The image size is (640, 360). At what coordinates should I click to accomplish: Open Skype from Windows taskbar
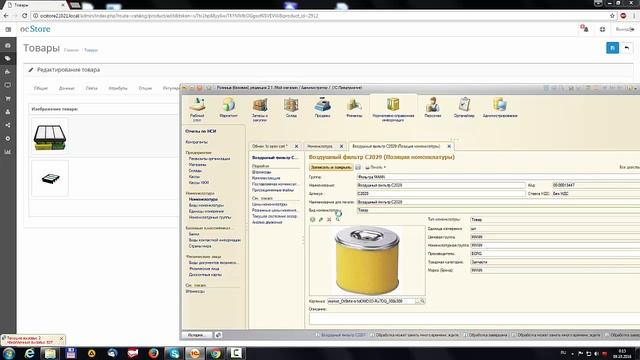click(x=174, y=353)
